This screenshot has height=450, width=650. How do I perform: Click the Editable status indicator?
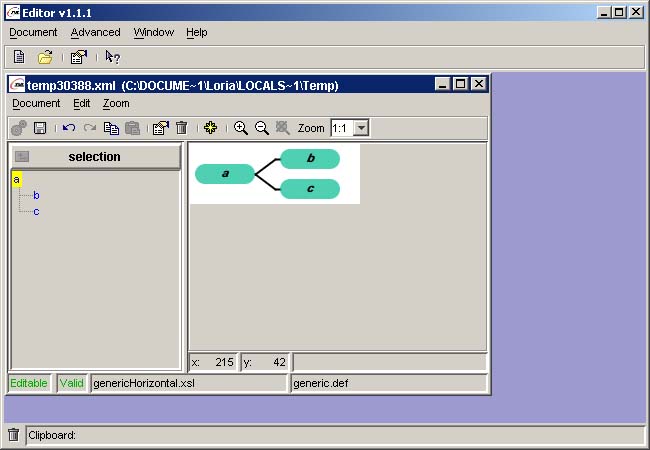(x=29, y=383)
